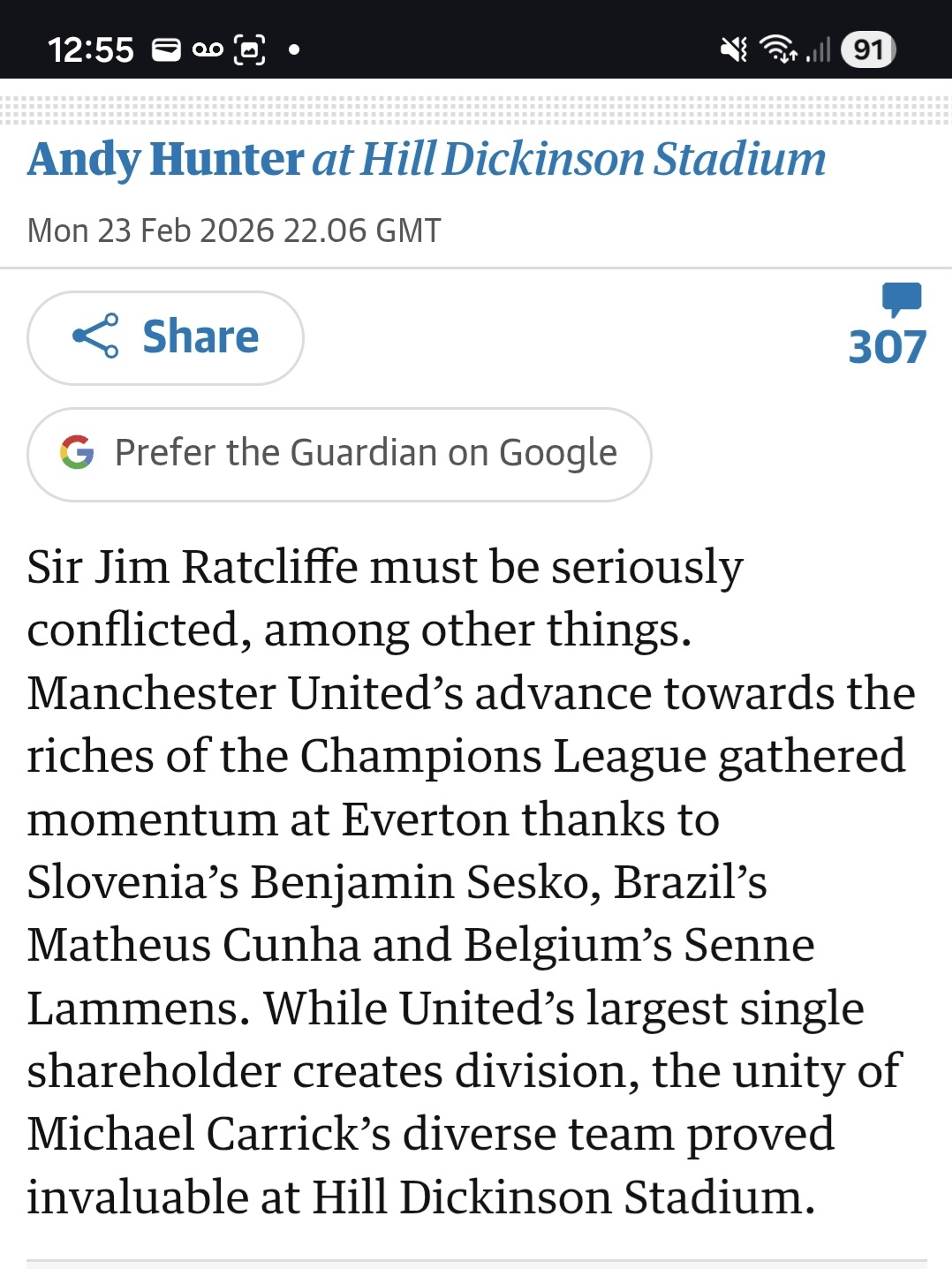The width and height of the screenshot is (952, 1269).
Task: Tap the mobile signal bars icon
Action: 819,49
